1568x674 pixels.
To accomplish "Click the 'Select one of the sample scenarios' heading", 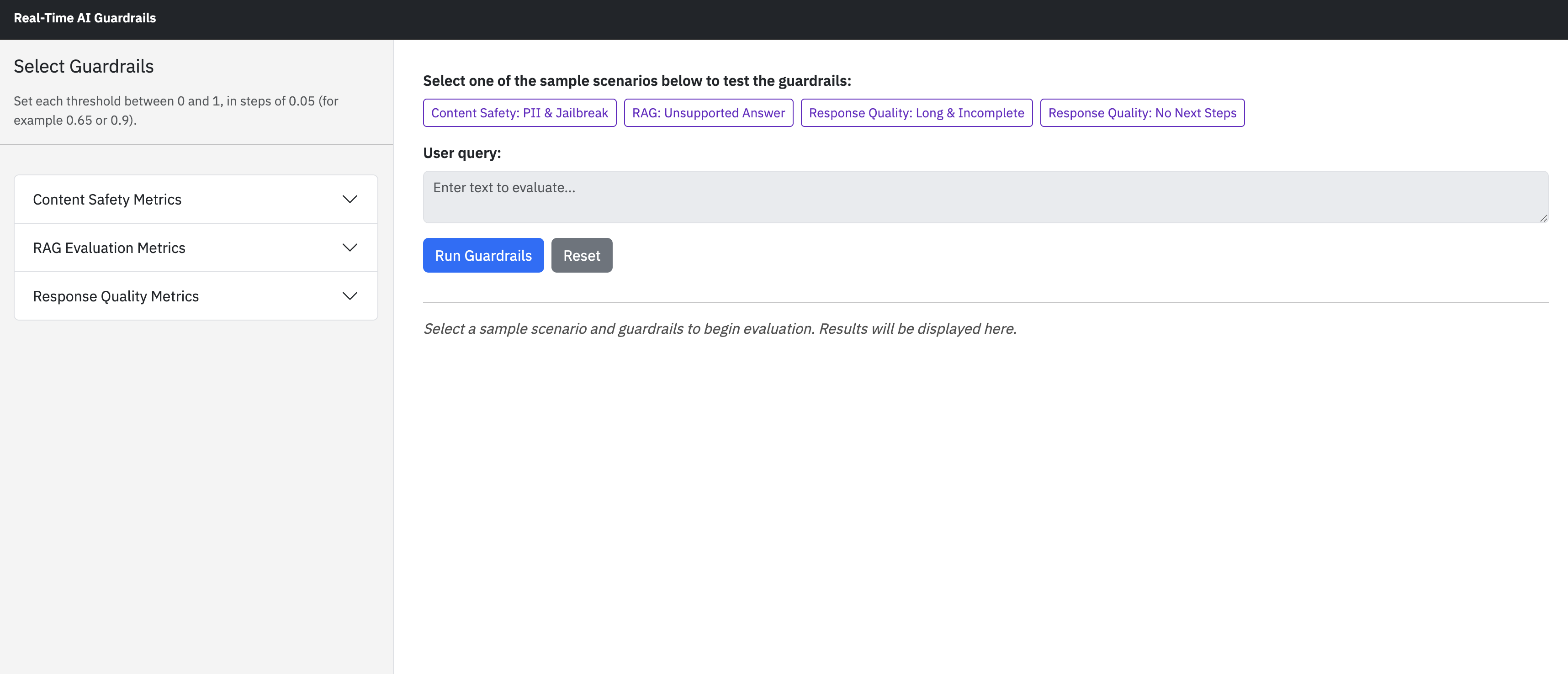I will (637, 81).
